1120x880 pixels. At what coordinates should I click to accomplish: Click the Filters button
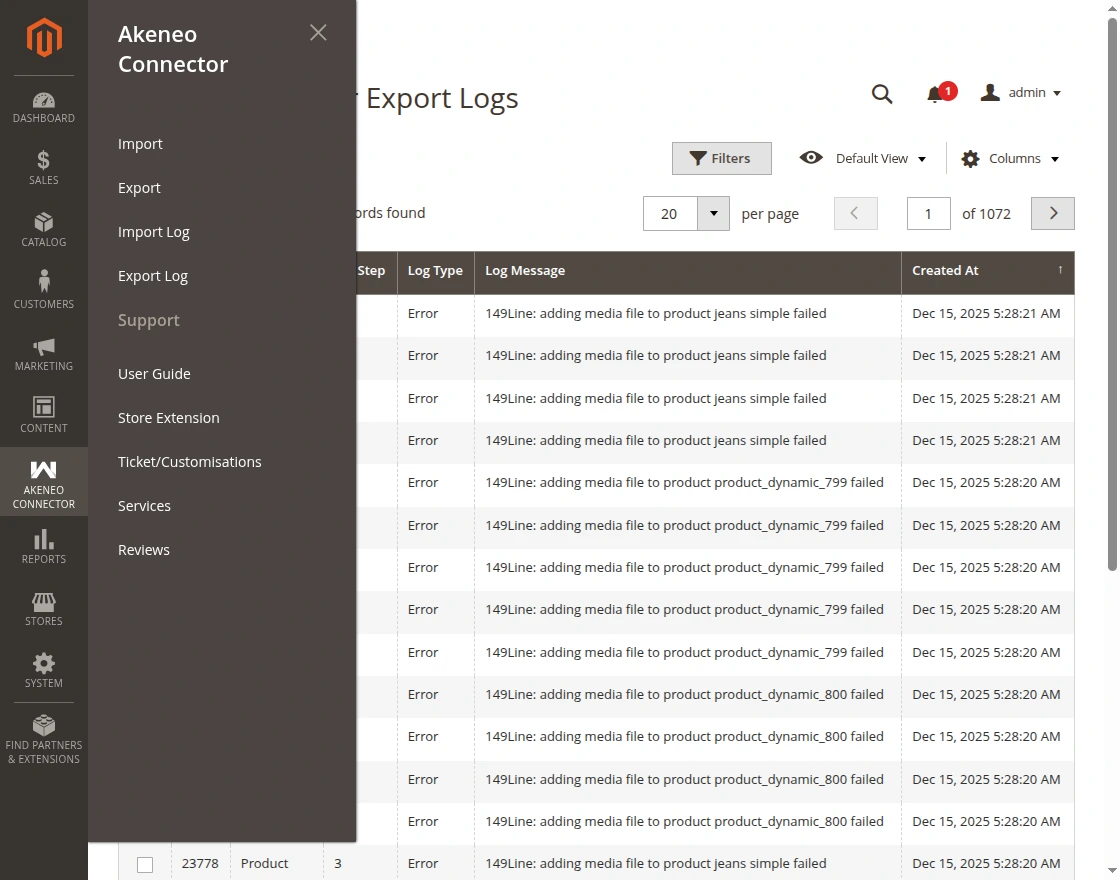point(721,158)
